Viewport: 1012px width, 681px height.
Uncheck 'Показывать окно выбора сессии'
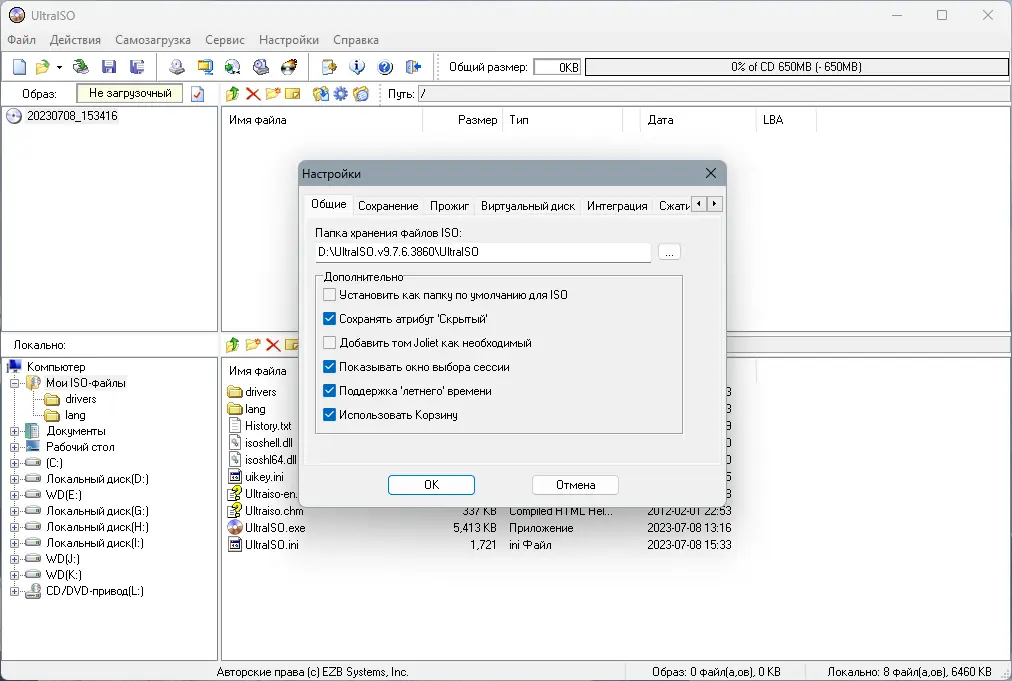329,367
